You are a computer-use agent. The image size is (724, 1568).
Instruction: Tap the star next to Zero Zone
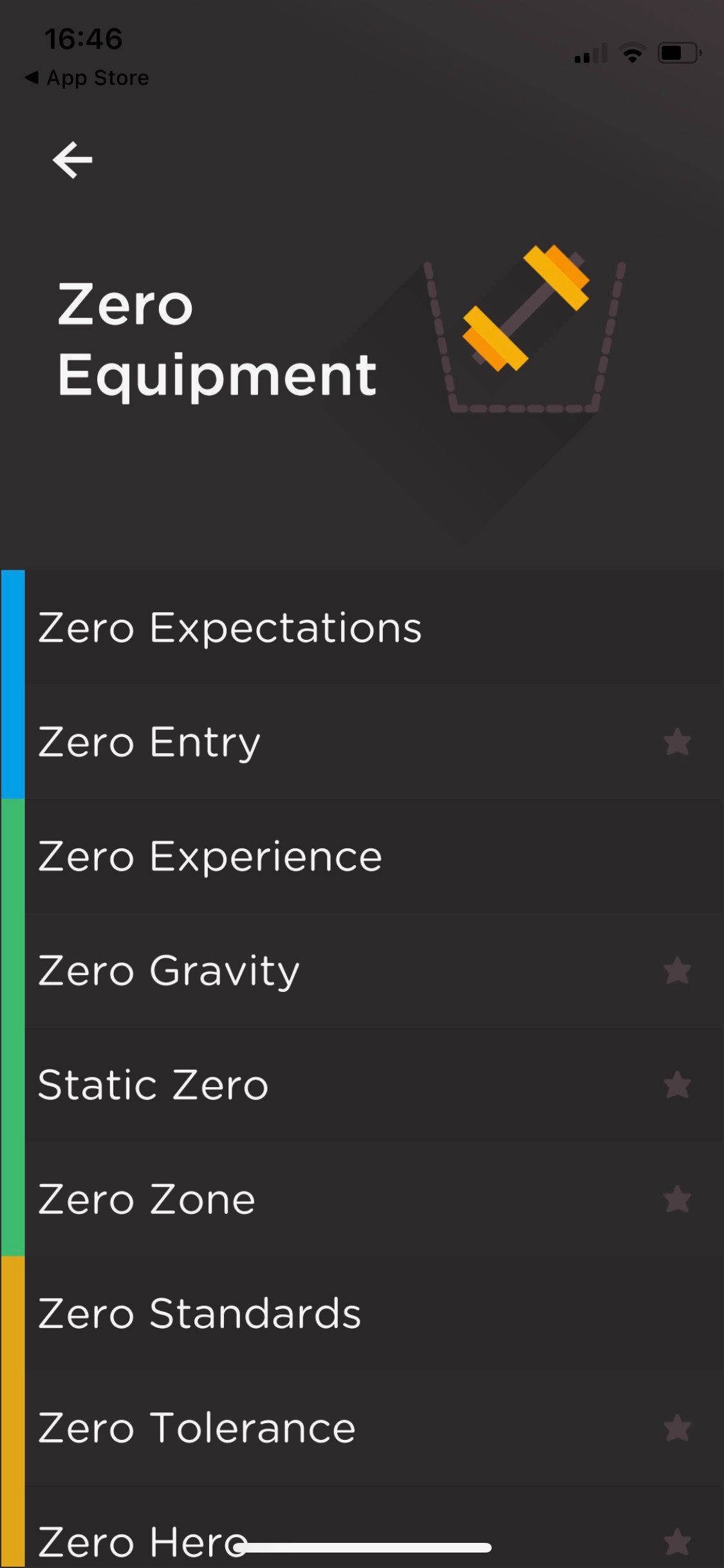point(678,1200)
